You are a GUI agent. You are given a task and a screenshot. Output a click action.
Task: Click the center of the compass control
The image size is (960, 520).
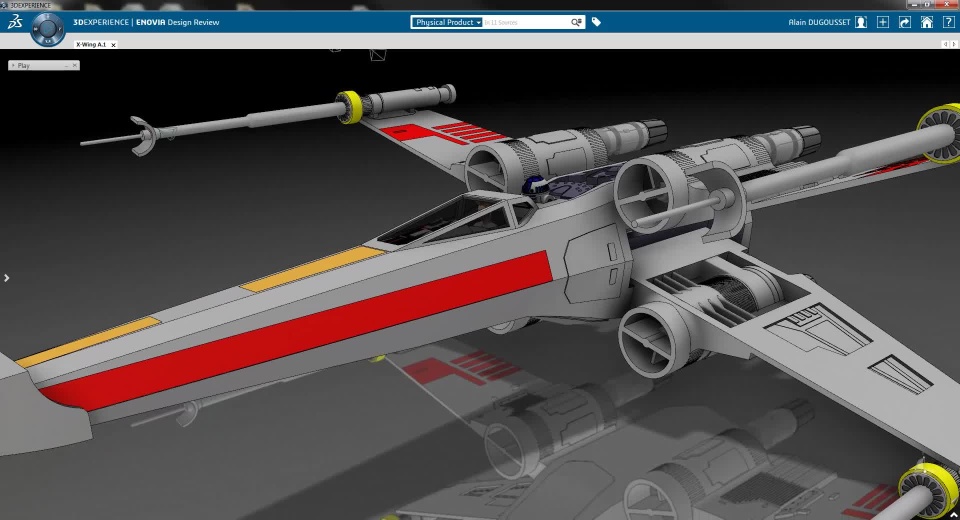tap(48, 29)
